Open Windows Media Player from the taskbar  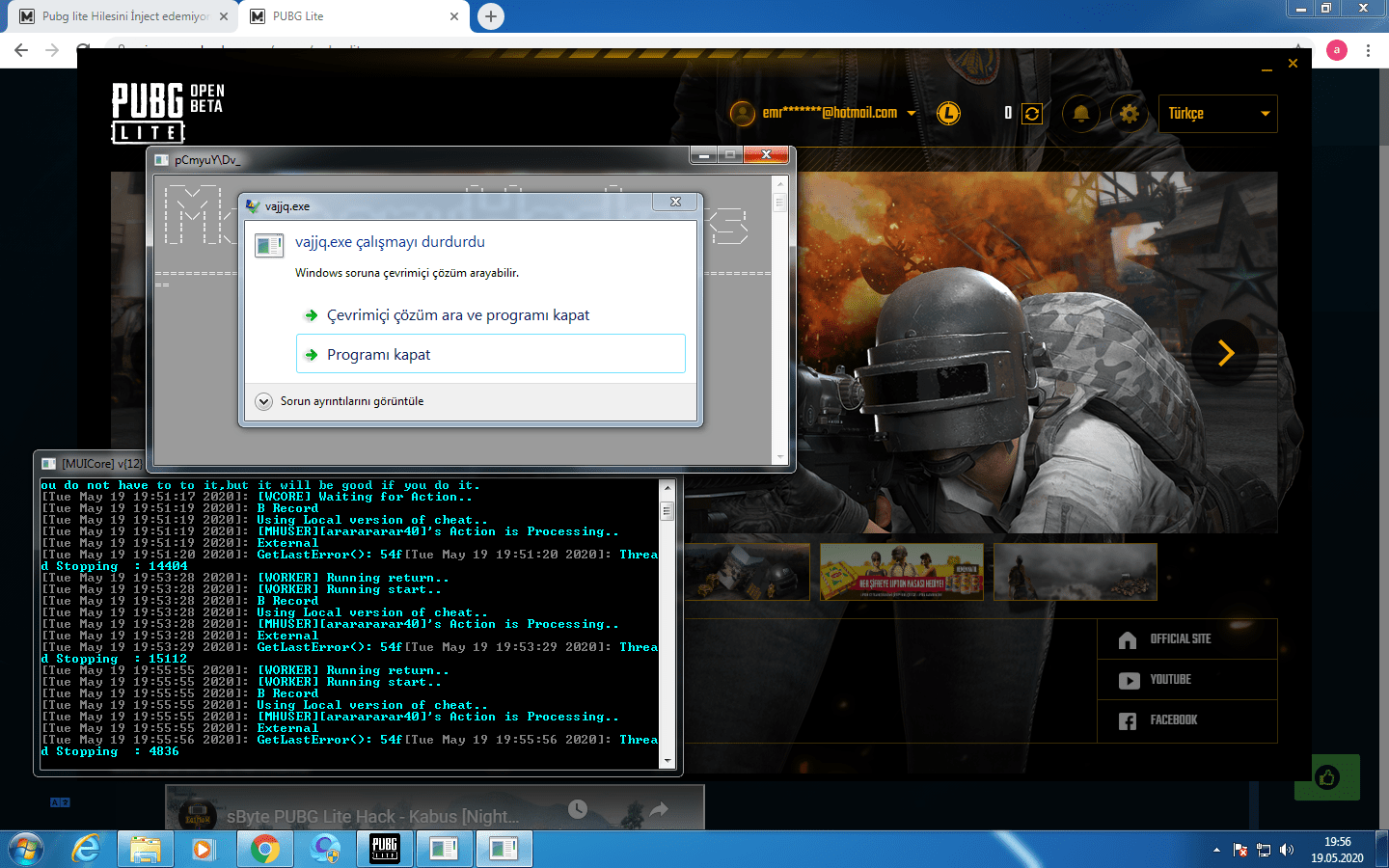pyautogui.click(x=203, y=849)
